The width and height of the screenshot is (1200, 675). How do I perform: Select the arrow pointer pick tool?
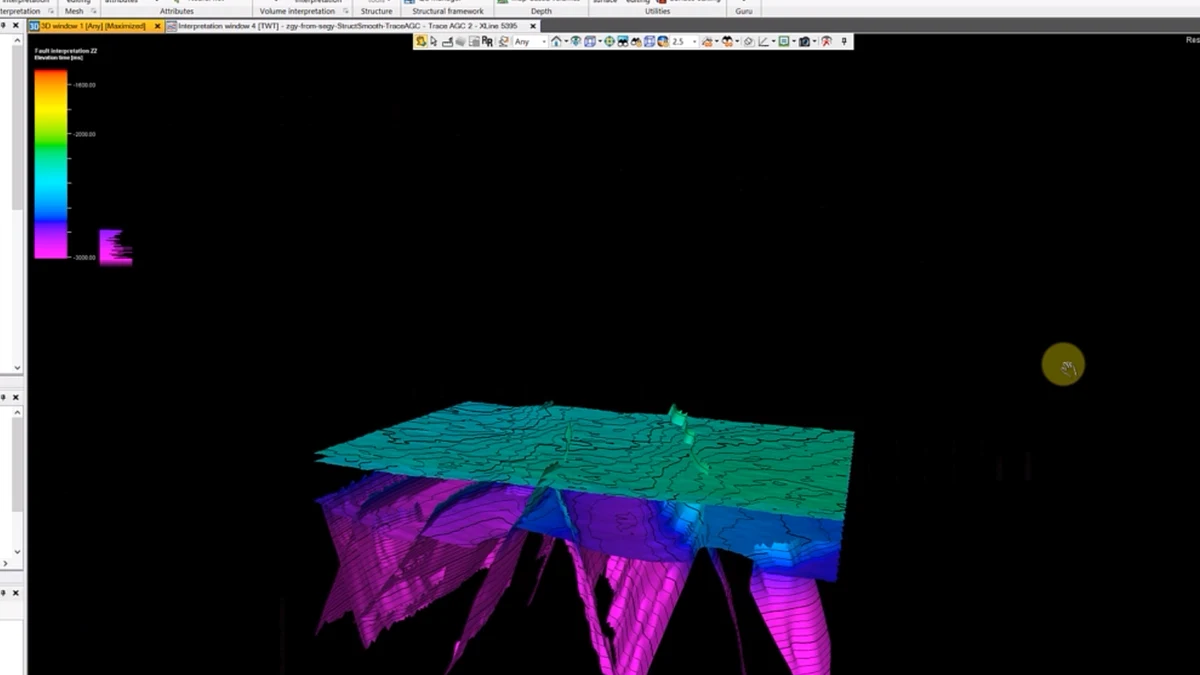point(434,42)
